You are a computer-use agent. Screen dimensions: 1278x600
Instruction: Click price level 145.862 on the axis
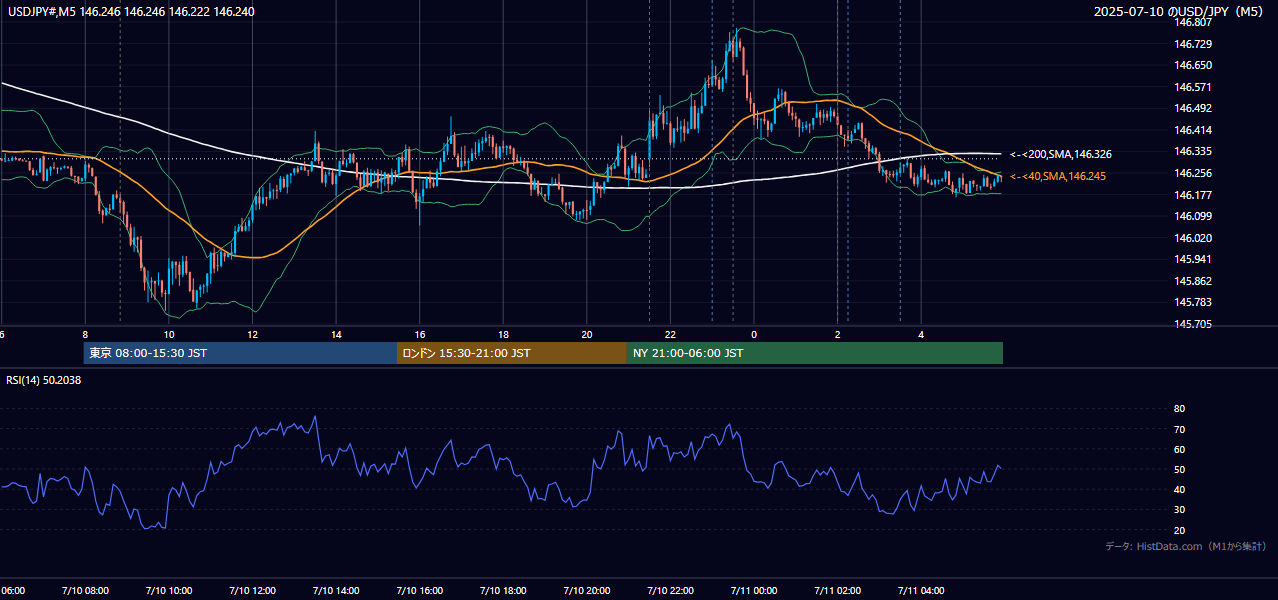pyautogui.click(x=1192, y=281)
